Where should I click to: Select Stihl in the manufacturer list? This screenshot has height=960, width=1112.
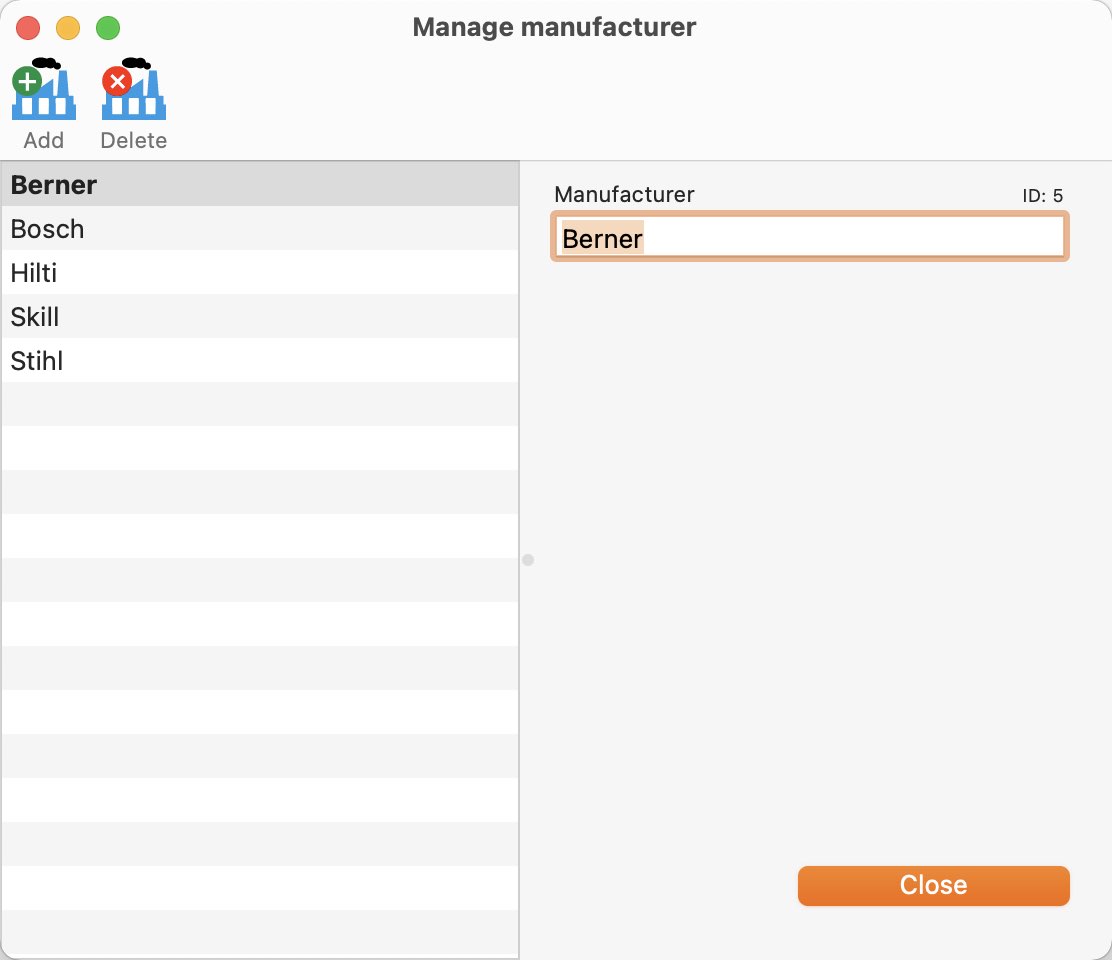260,360
